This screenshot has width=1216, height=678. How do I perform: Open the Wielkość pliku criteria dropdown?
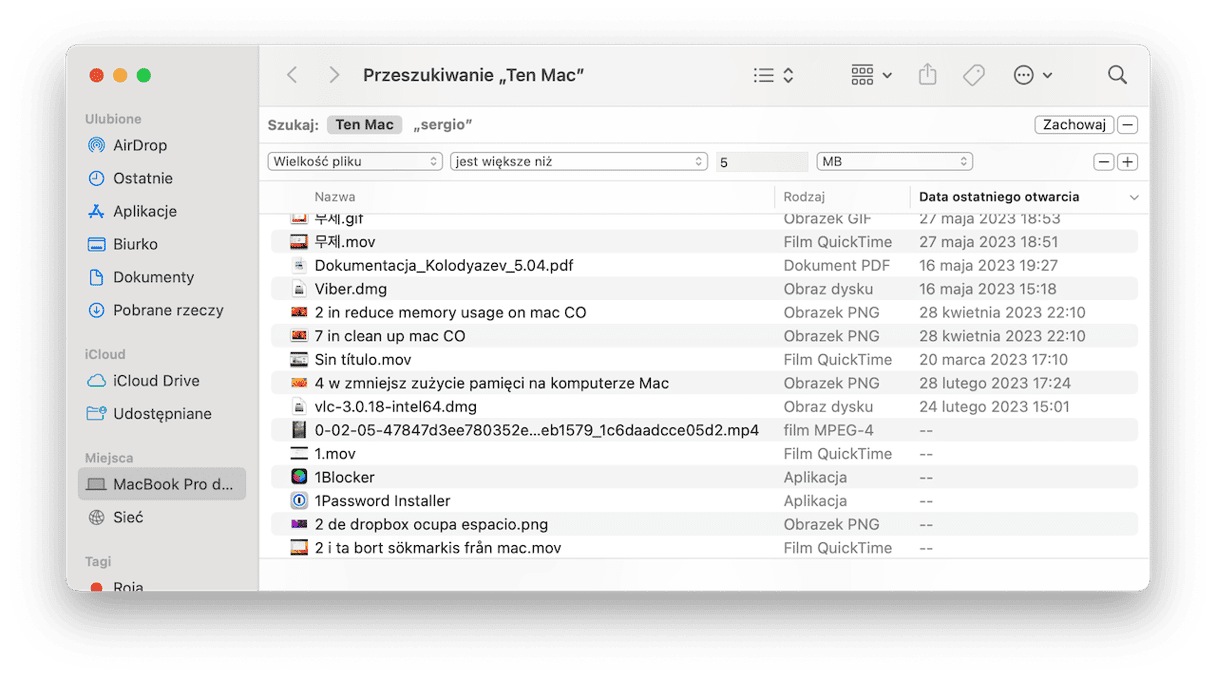pos(354,161)
